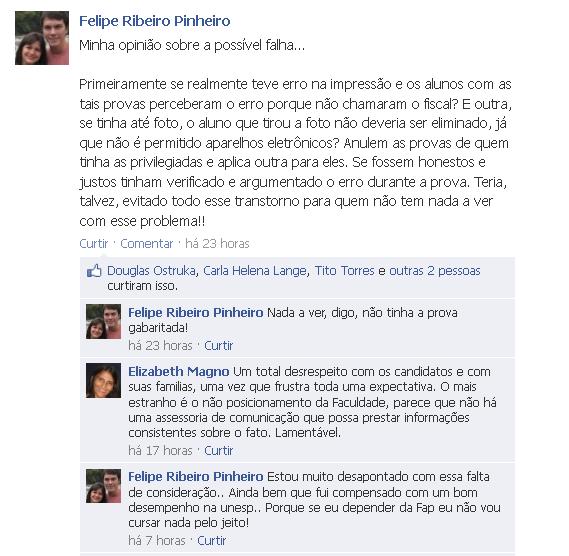Like the 'há 7 horas' comment
569x556 pixels.
pos(212,540)
